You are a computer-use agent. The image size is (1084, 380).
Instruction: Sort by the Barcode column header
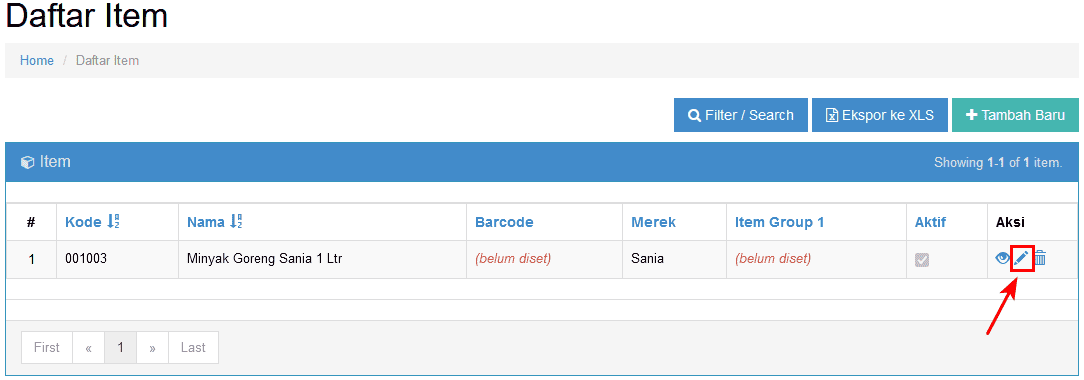(x=504, y=222)
